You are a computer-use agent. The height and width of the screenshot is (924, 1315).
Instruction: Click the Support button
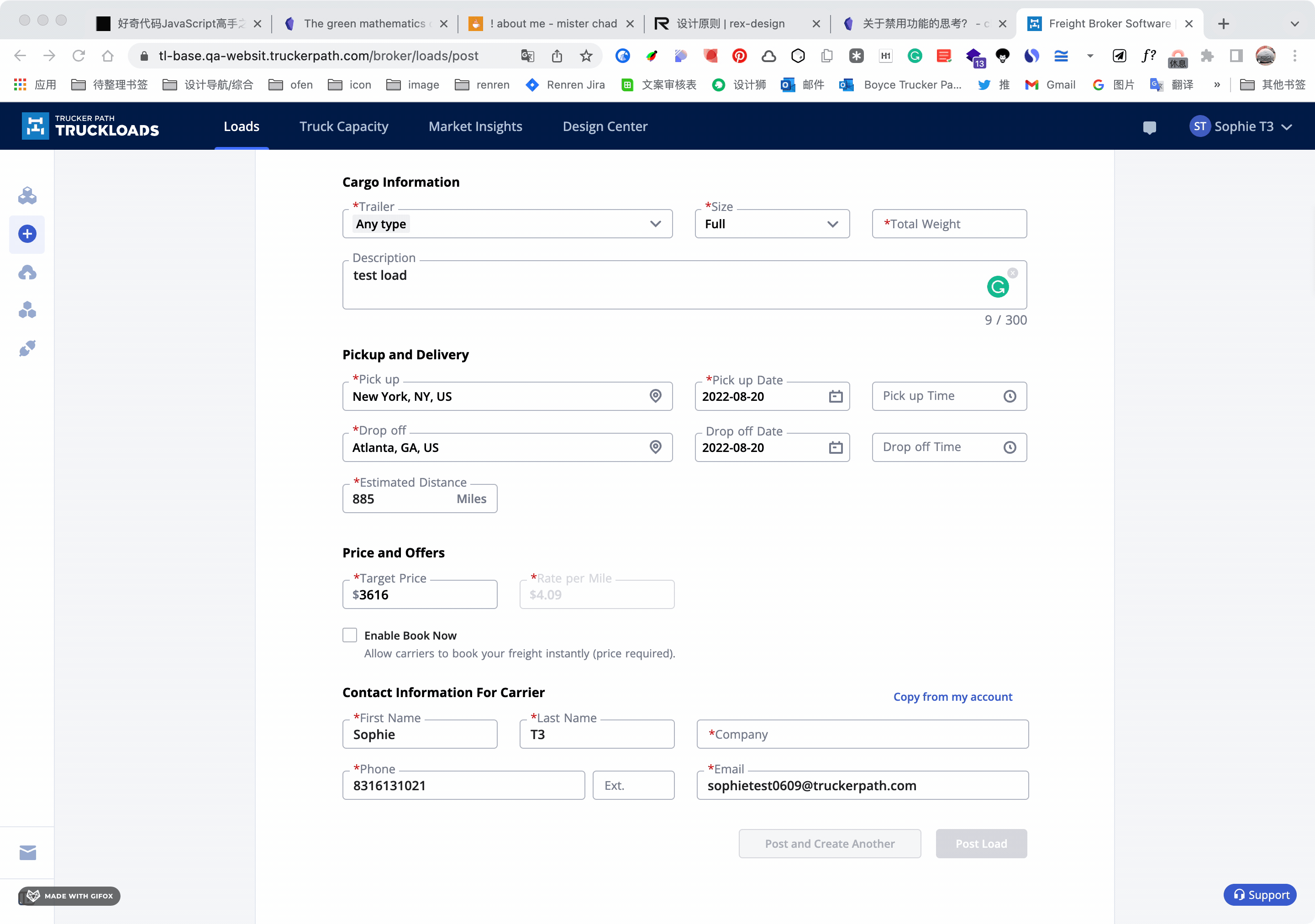pyautogui.click(x=1260, y=894)
